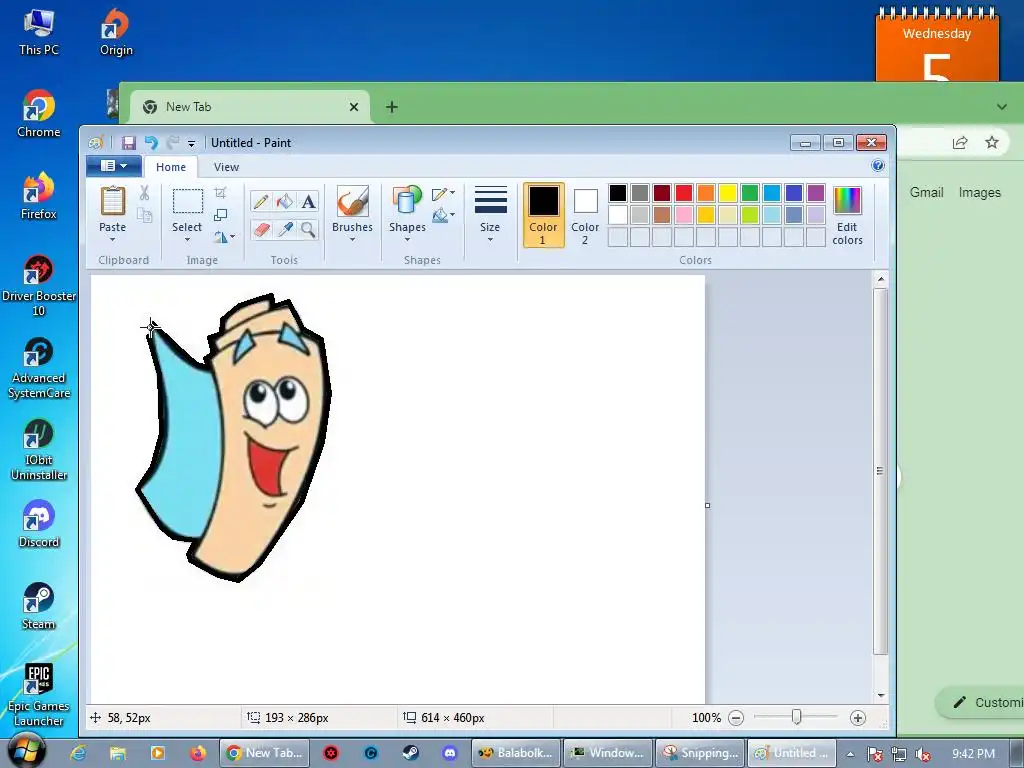The image size is (1024, 768).
Task: Click the Edit colors rainbow icon
Action: click(847, 201)
